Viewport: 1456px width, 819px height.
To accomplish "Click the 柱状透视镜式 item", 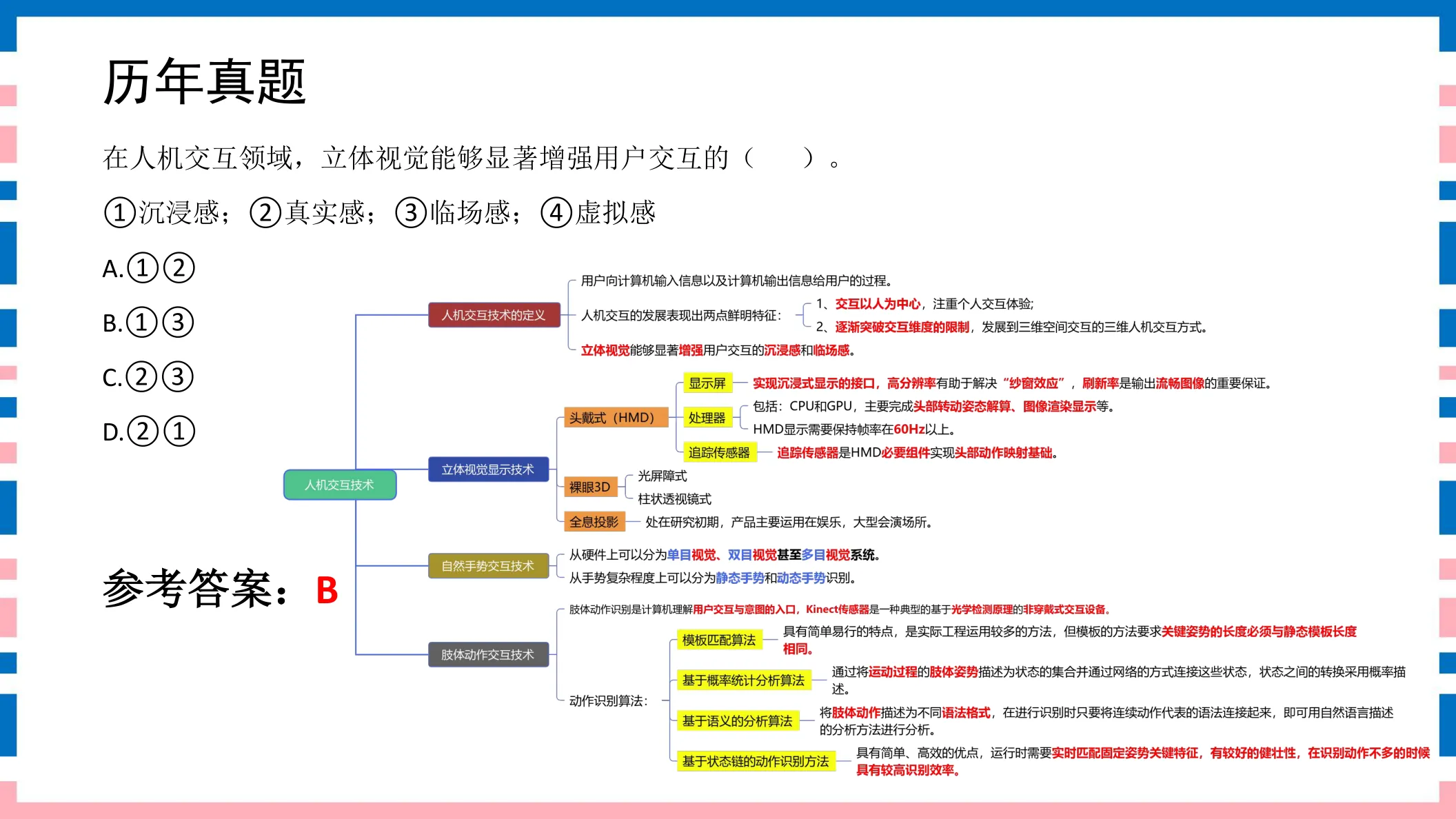I will point(675,498).
